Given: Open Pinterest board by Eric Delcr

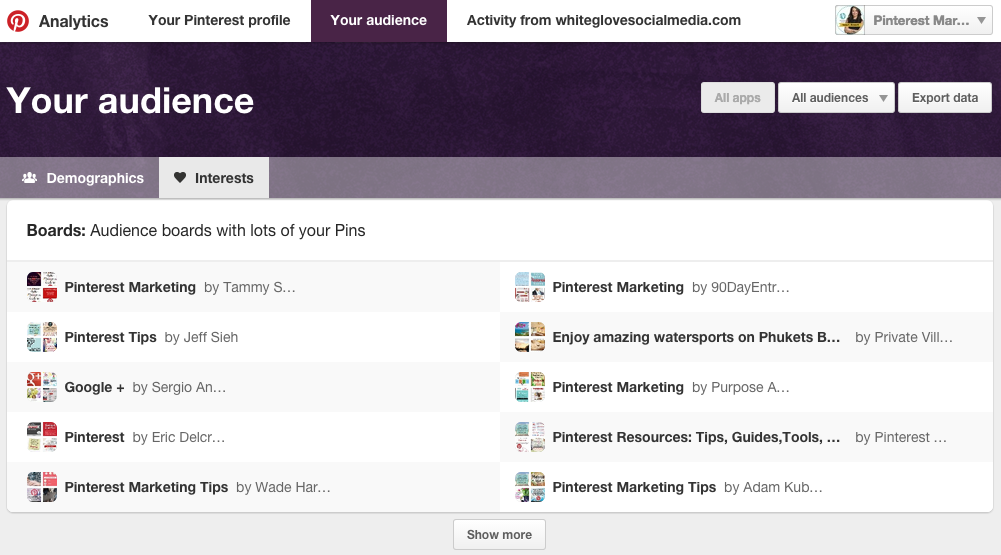Looking at the screenshot, I should pos(94,437).
